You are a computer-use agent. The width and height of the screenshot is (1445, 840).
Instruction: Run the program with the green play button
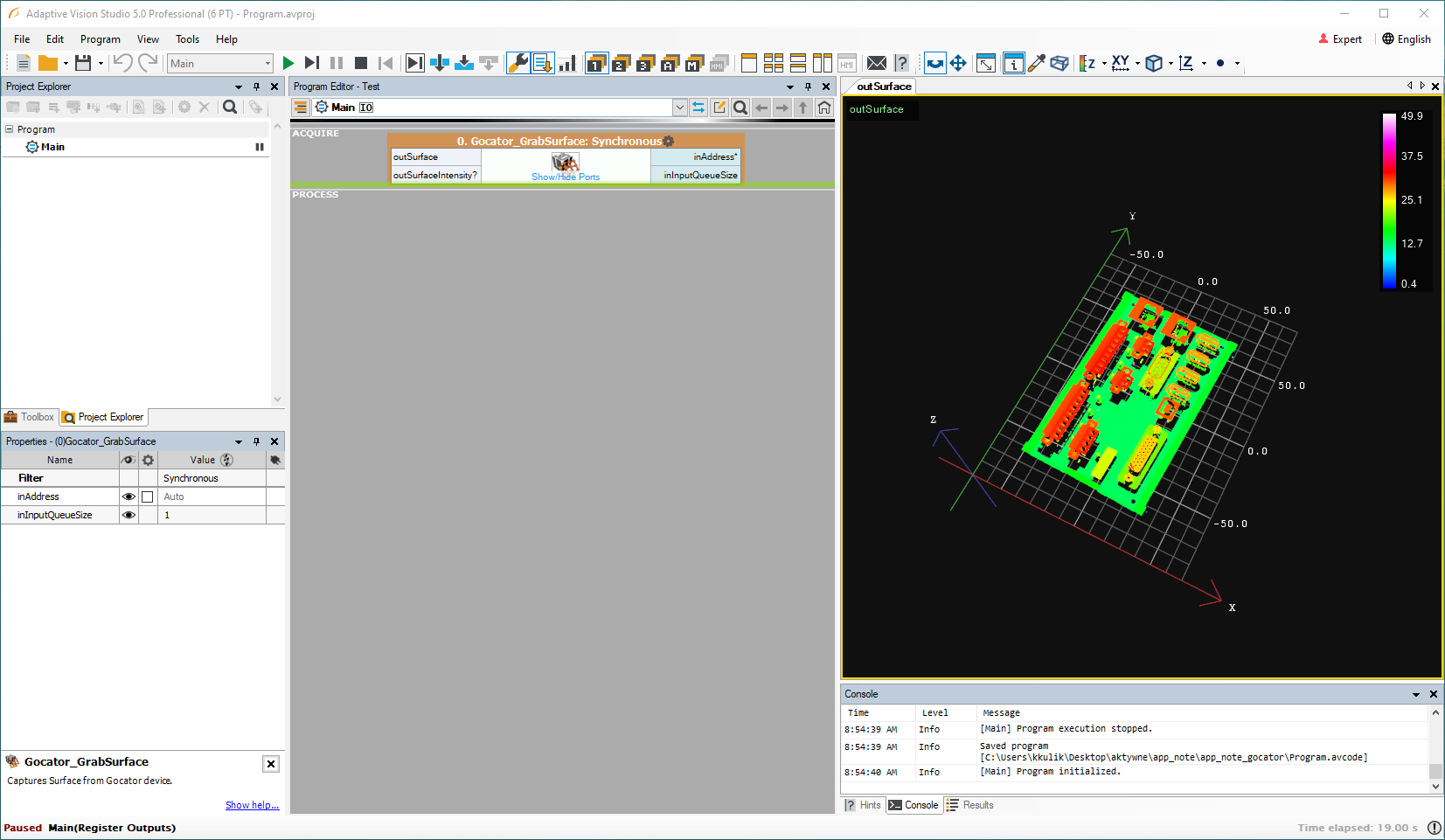click(288, 63)
